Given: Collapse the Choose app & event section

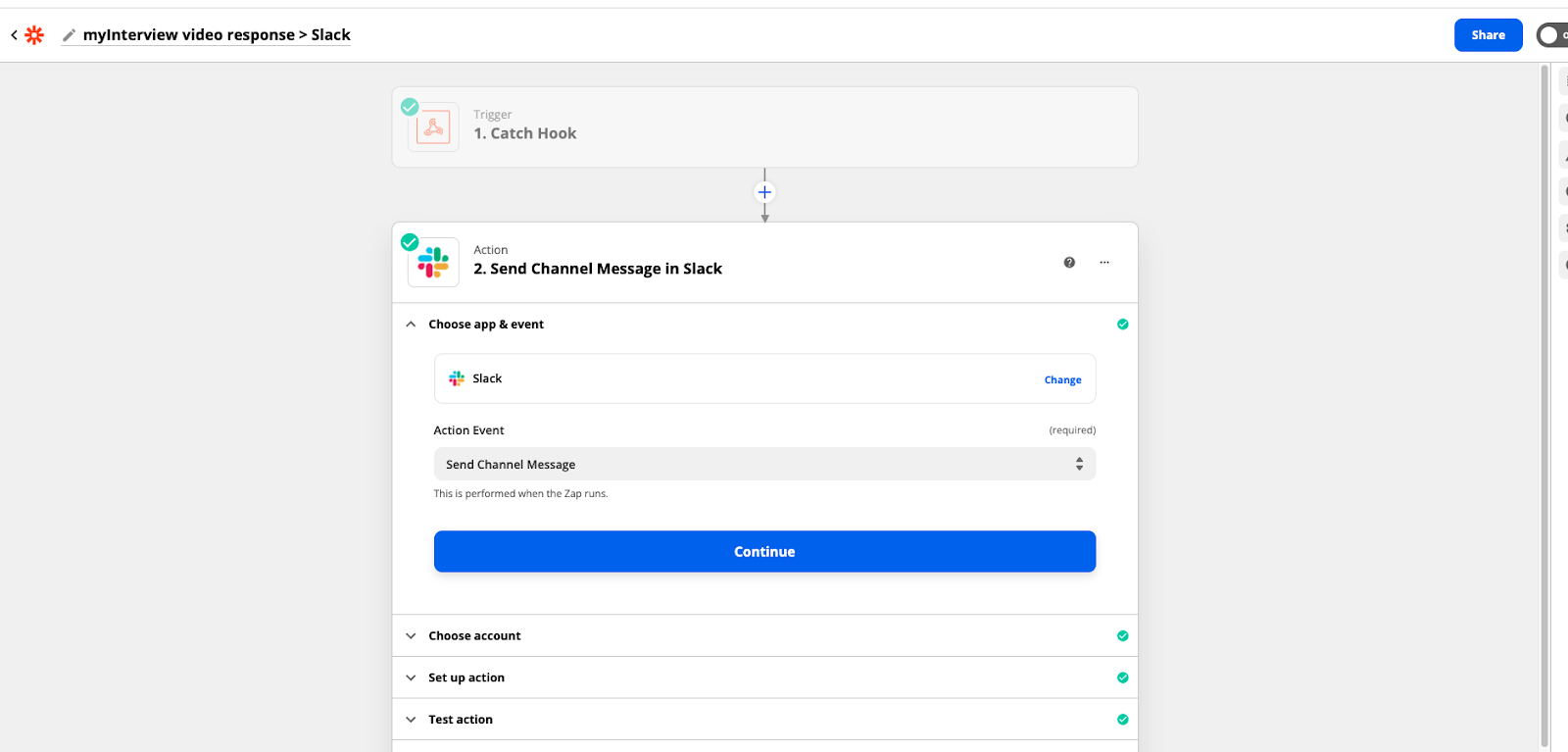Looking at the screenshot, I should point(411,325).
